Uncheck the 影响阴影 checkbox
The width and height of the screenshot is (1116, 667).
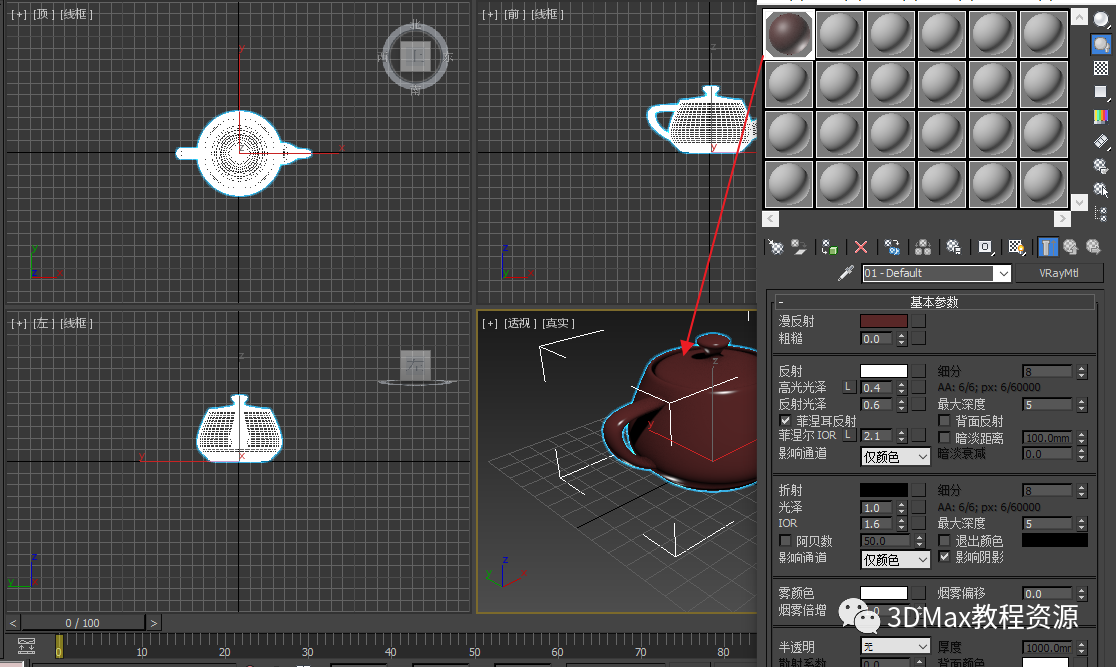tap(945, 557)
